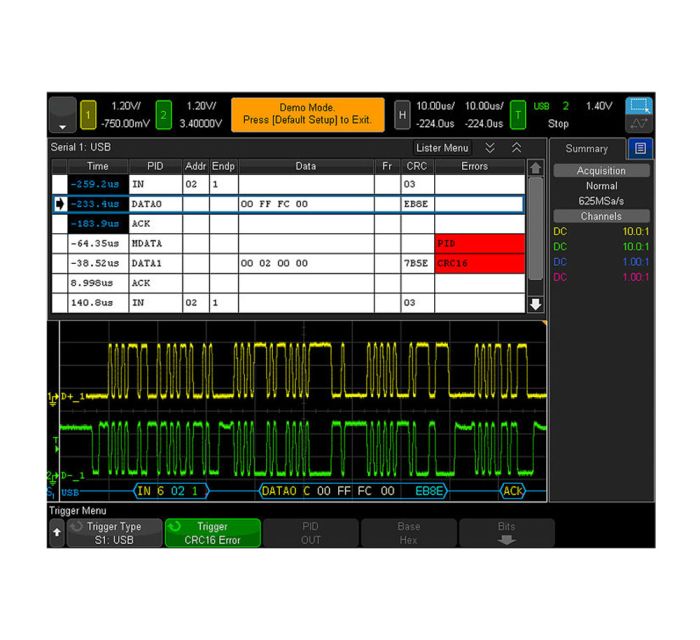Screen dimensions: 700x640
Task: Click the Data column header
Action: (x=306, y=166)
